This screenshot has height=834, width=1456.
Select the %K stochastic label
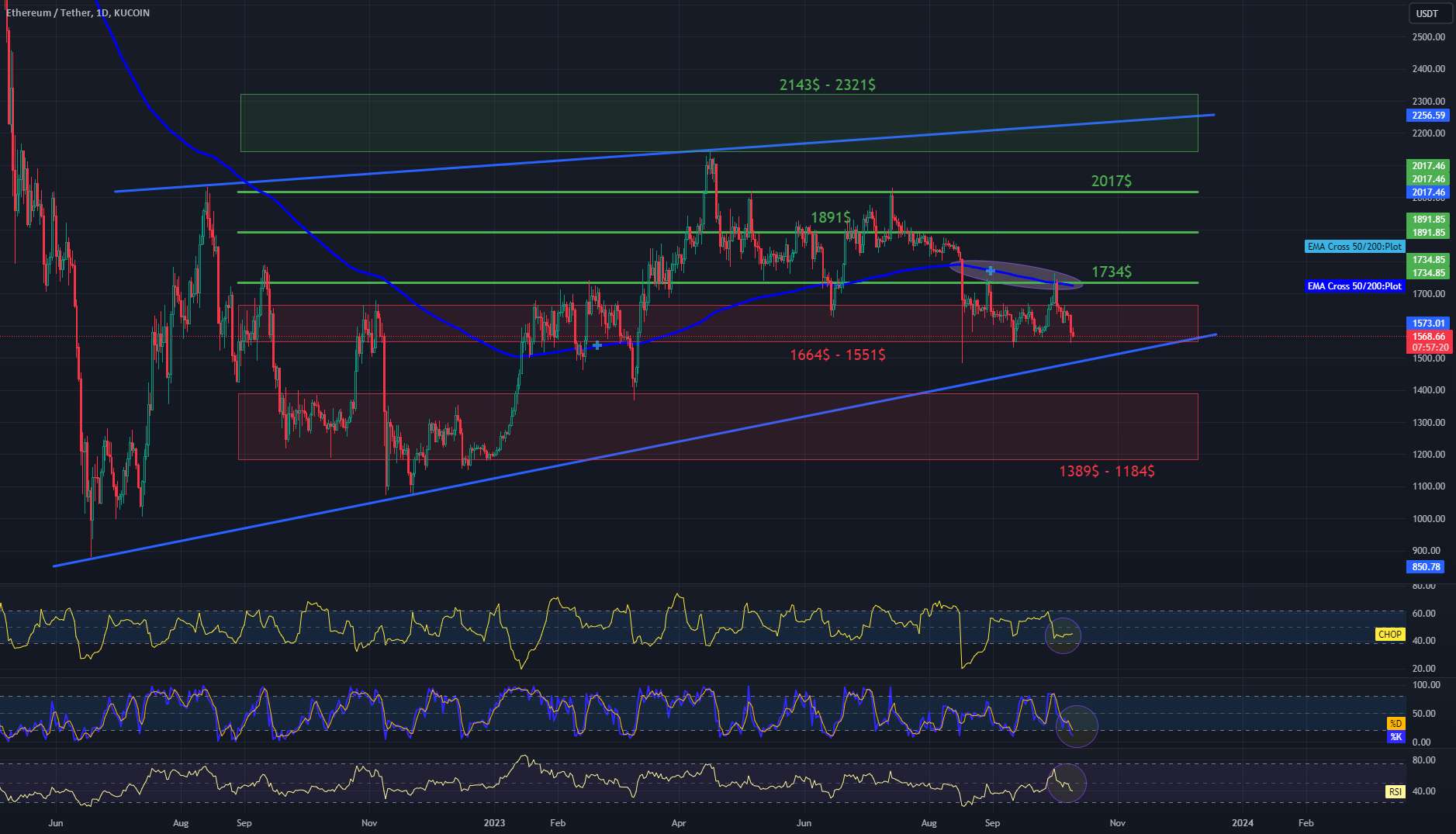pos(1395,737)
